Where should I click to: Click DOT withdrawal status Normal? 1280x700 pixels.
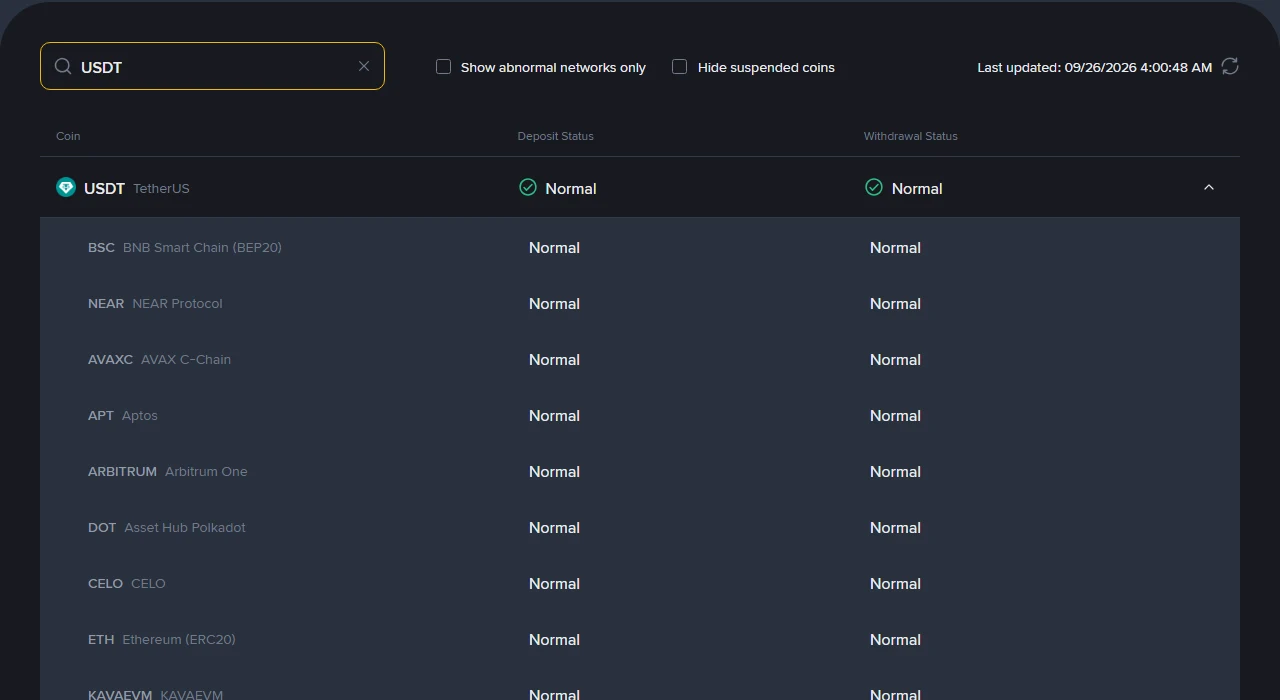click(895, 527)
